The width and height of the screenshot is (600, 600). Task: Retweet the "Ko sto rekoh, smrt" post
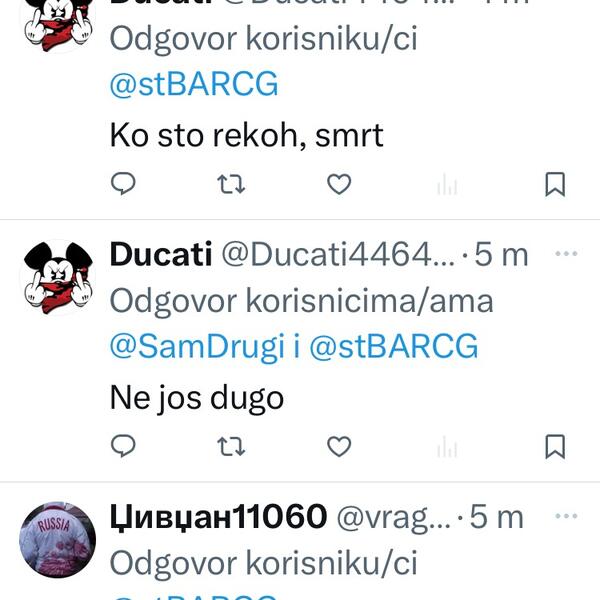[x=231, y=184]
